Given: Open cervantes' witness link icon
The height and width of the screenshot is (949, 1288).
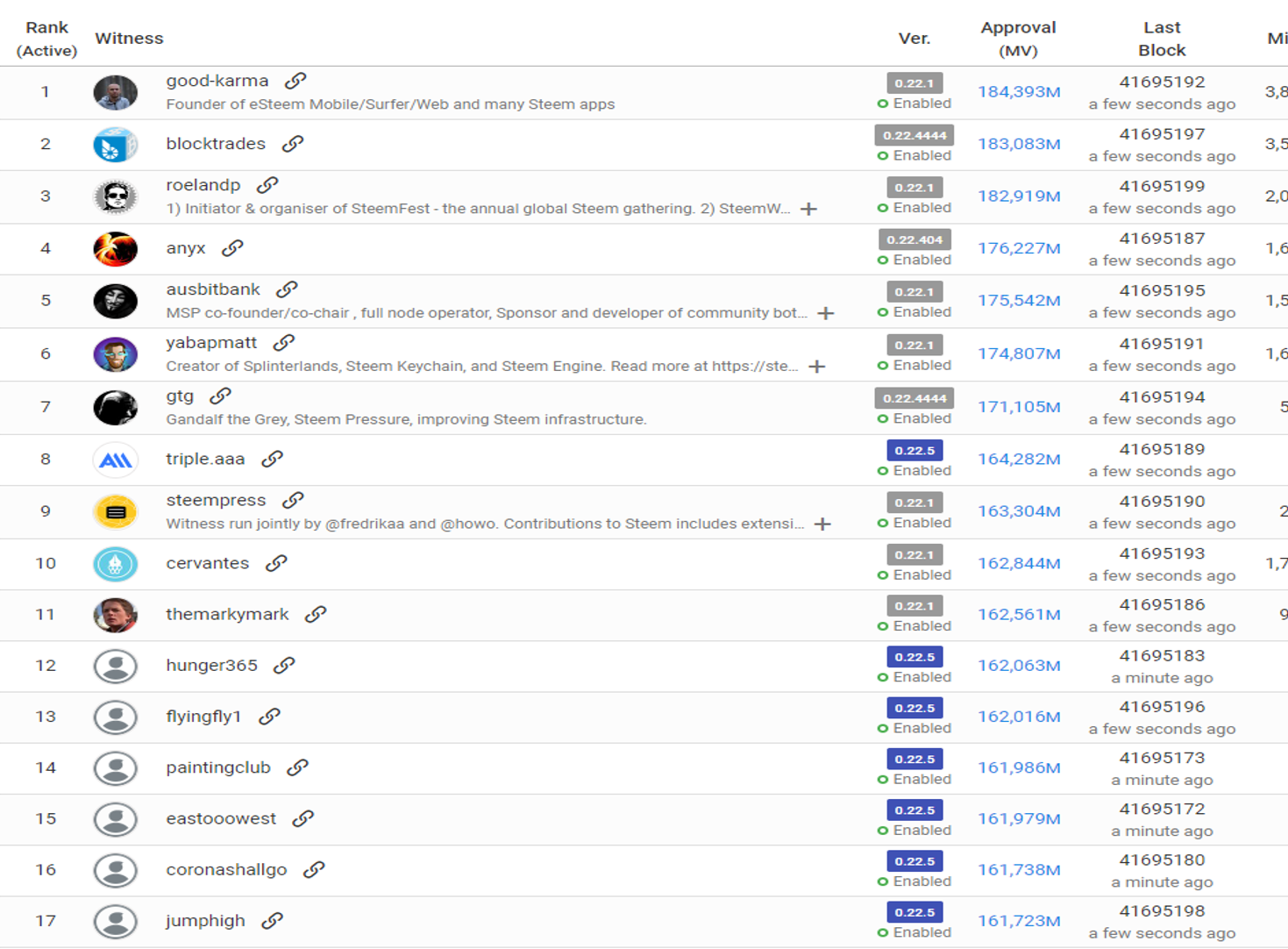Looking at the screenshot, I should tap(276, 563).
